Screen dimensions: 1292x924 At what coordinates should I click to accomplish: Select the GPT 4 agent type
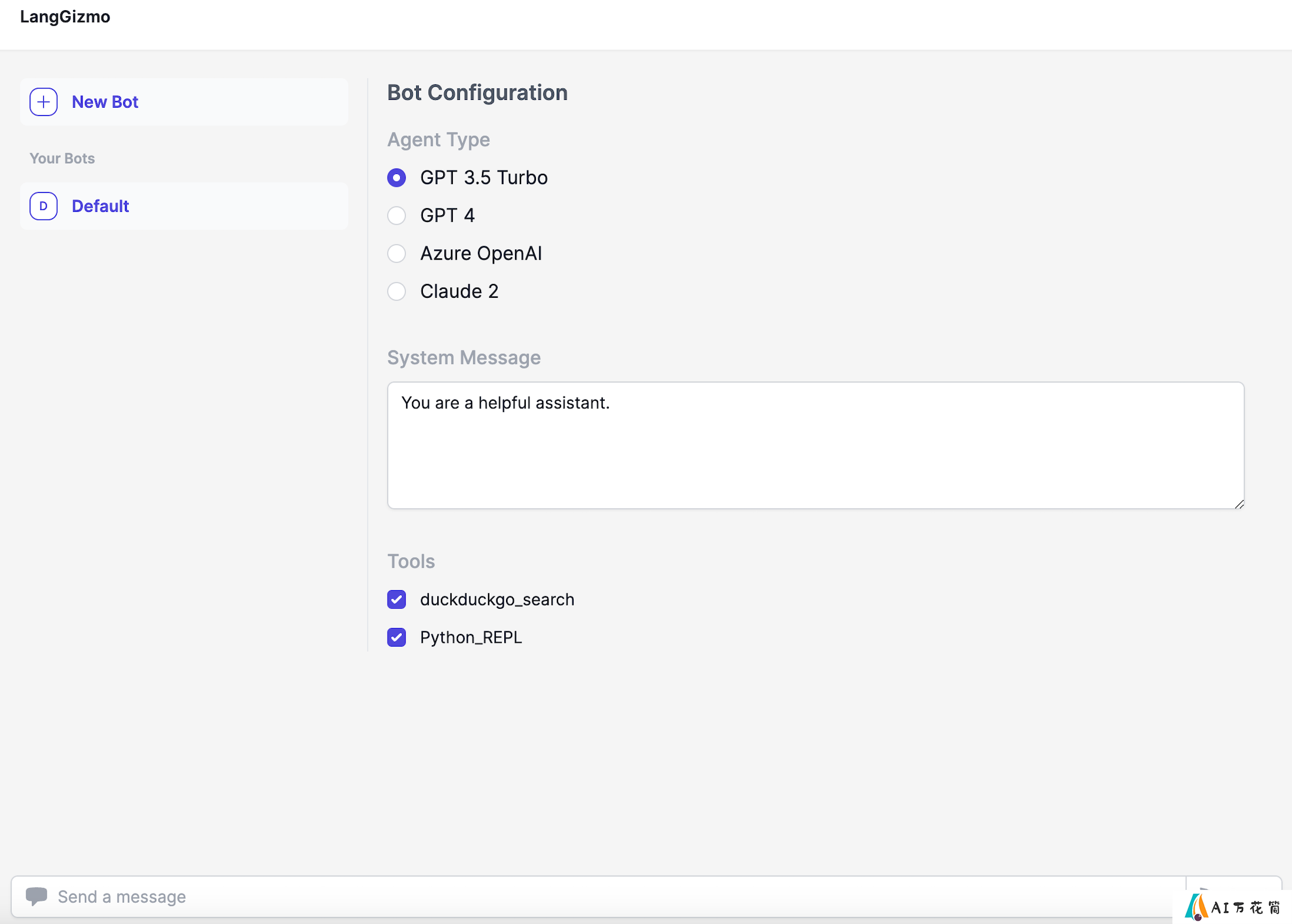click(x=397, y=215)
